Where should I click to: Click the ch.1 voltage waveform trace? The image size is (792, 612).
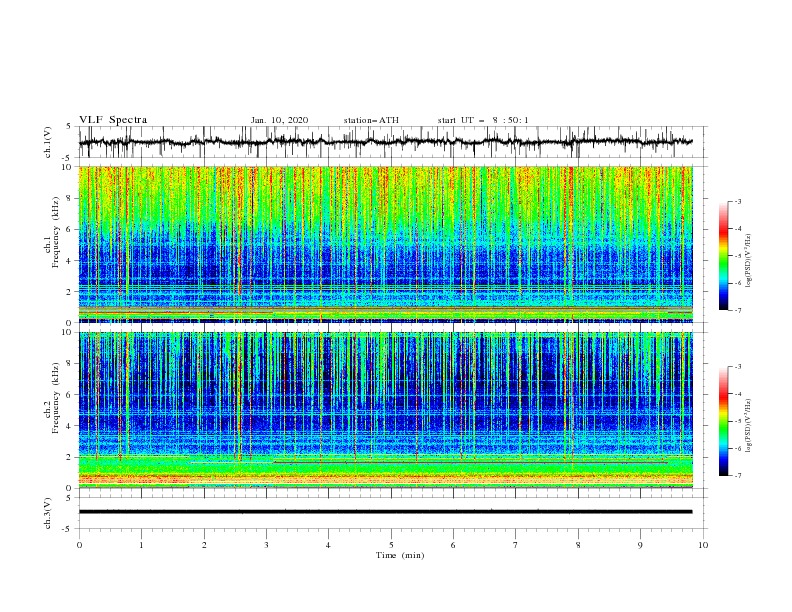click(385, 142)
